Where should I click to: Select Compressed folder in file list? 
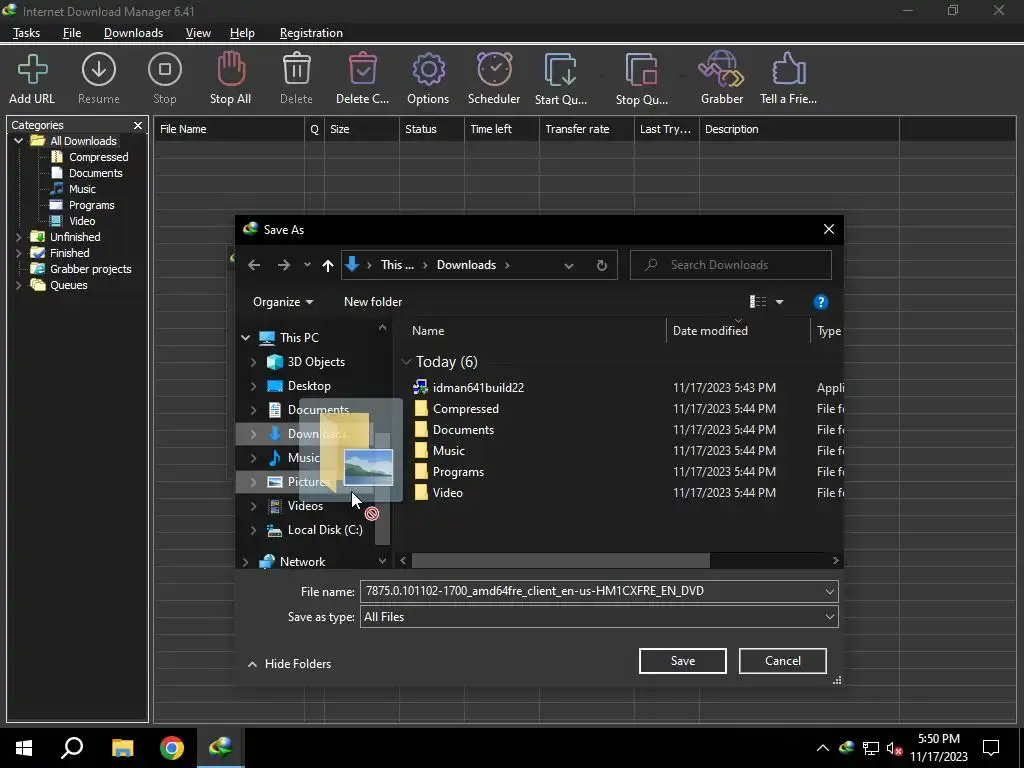click(466, 409)
